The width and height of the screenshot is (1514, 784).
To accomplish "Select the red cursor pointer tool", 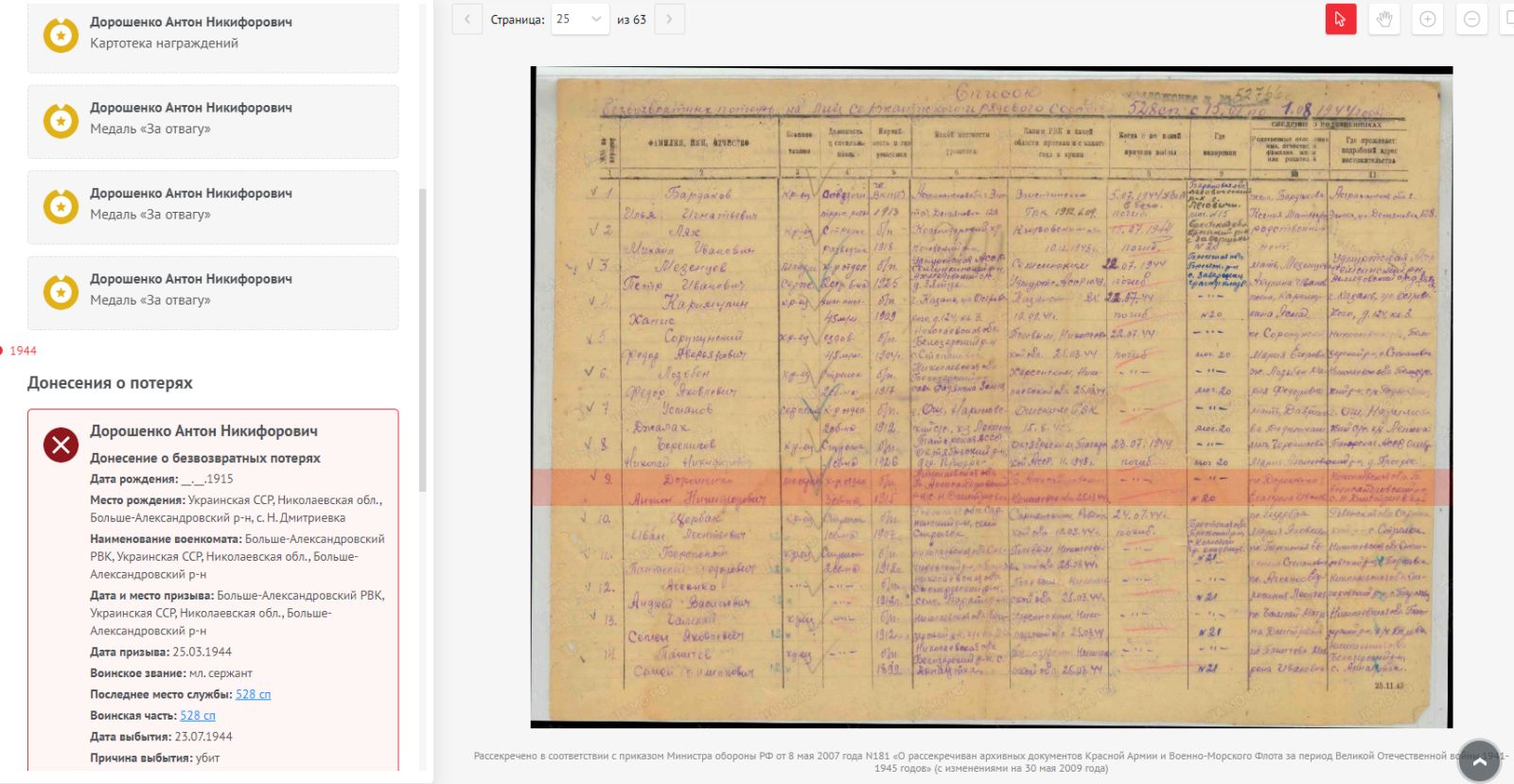I will pyautogui.click(x=1340, y=19).
